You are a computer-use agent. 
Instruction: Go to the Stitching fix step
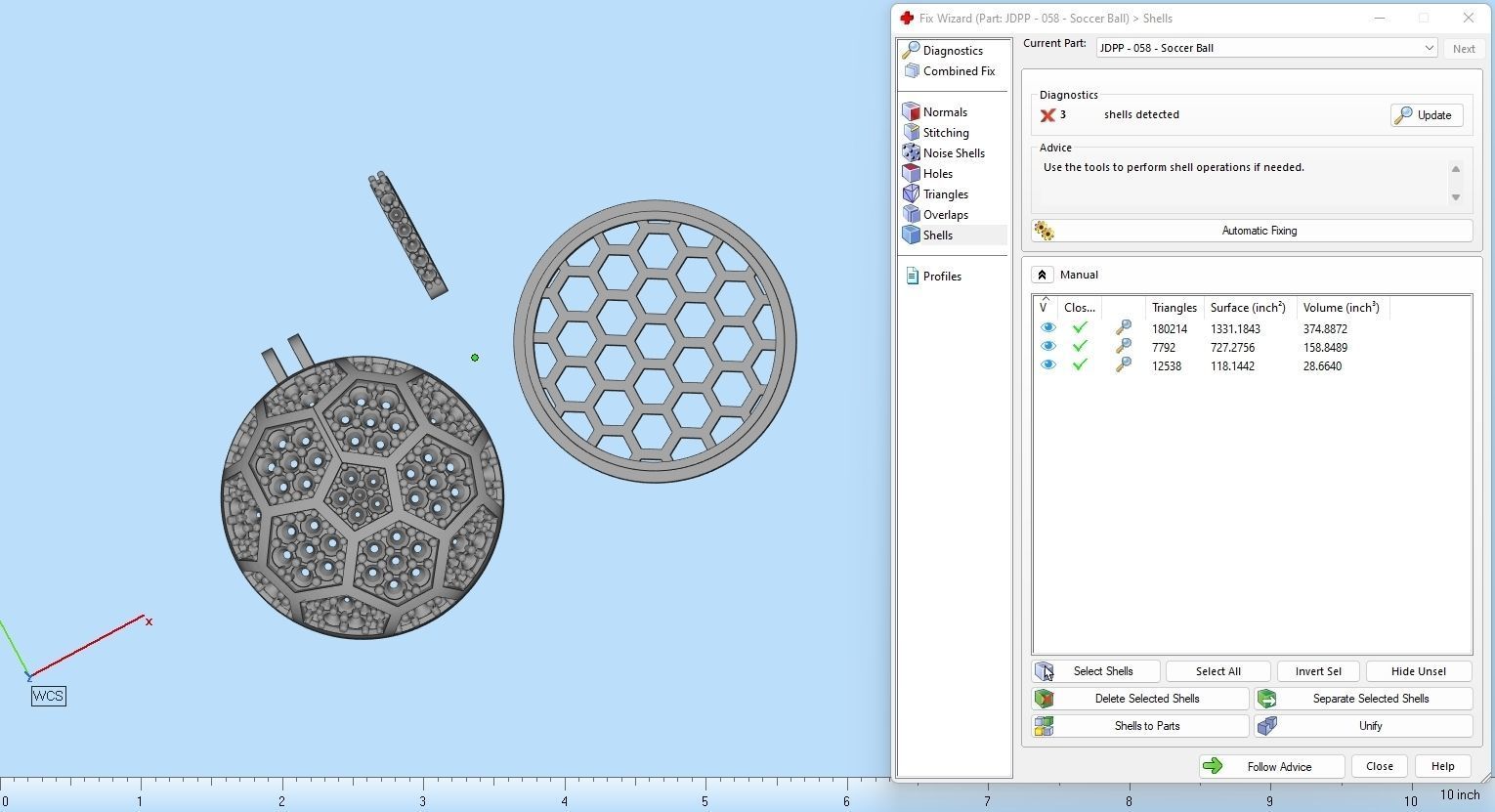pyautogui.click(x=946, y=133)
